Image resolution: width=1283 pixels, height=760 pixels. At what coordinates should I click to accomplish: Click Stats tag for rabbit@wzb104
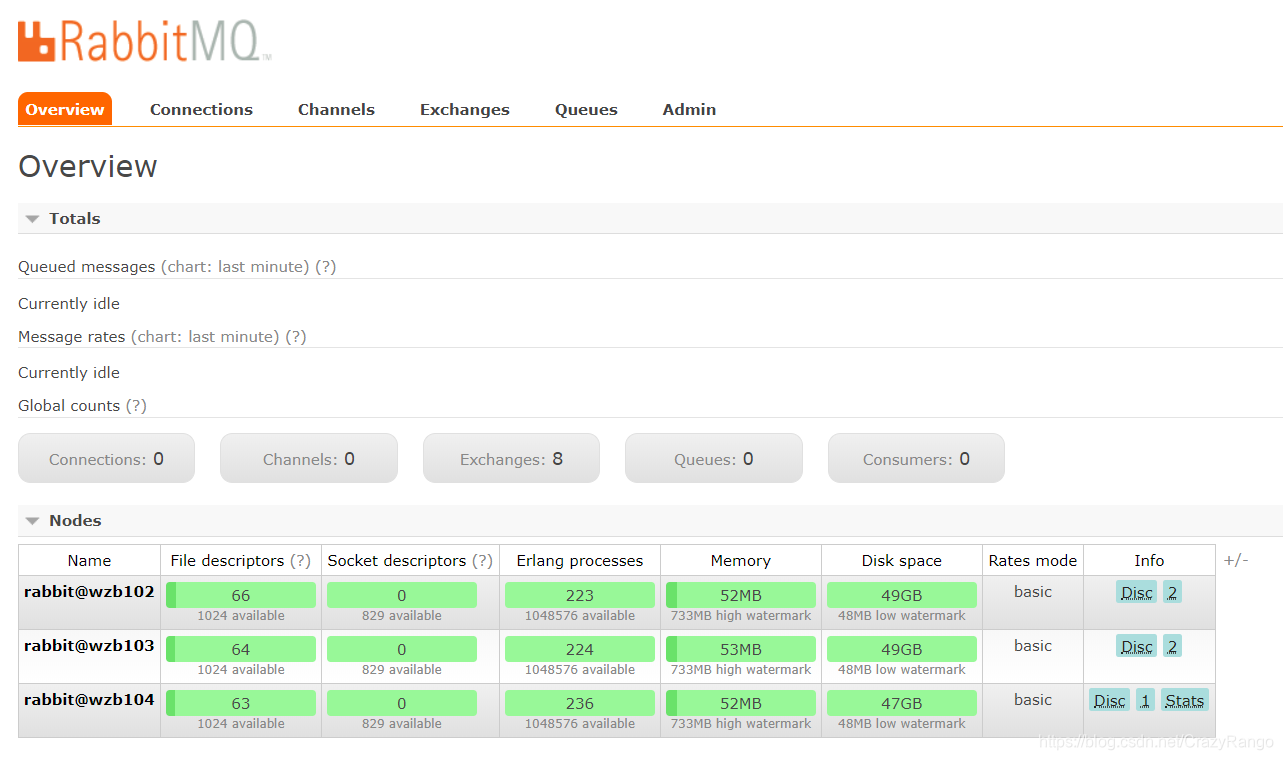click(1185, 700)
